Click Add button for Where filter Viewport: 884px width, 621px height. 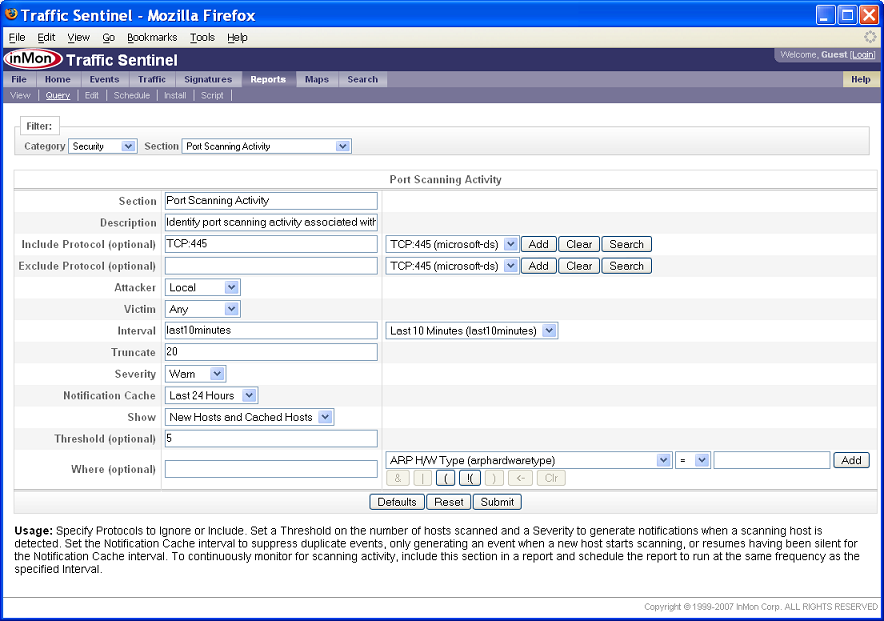pyautogui.click(x=851, y=460)
